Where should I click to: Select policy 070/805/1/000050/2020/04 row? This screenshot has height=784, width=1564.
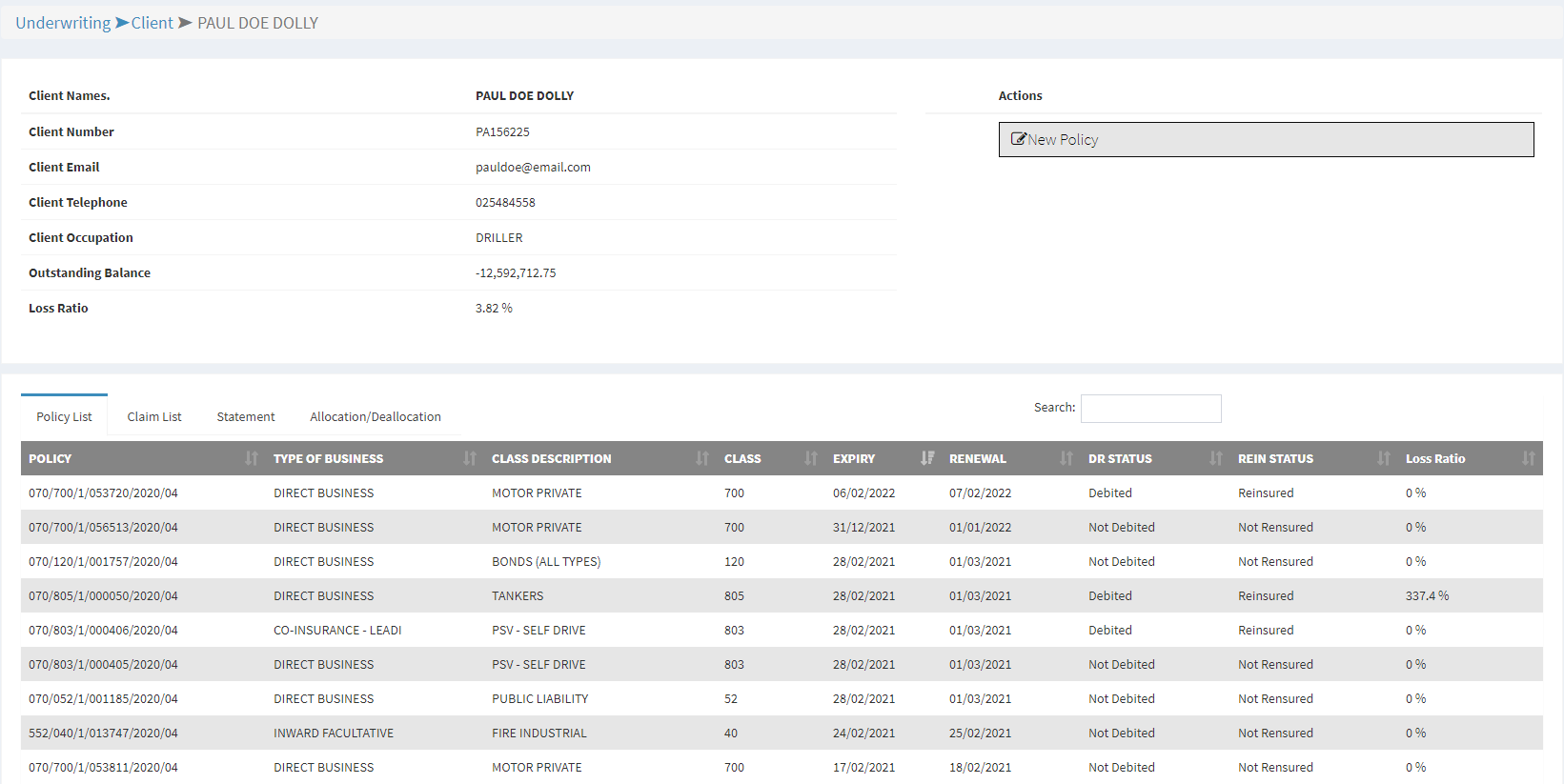pos(103,595)
